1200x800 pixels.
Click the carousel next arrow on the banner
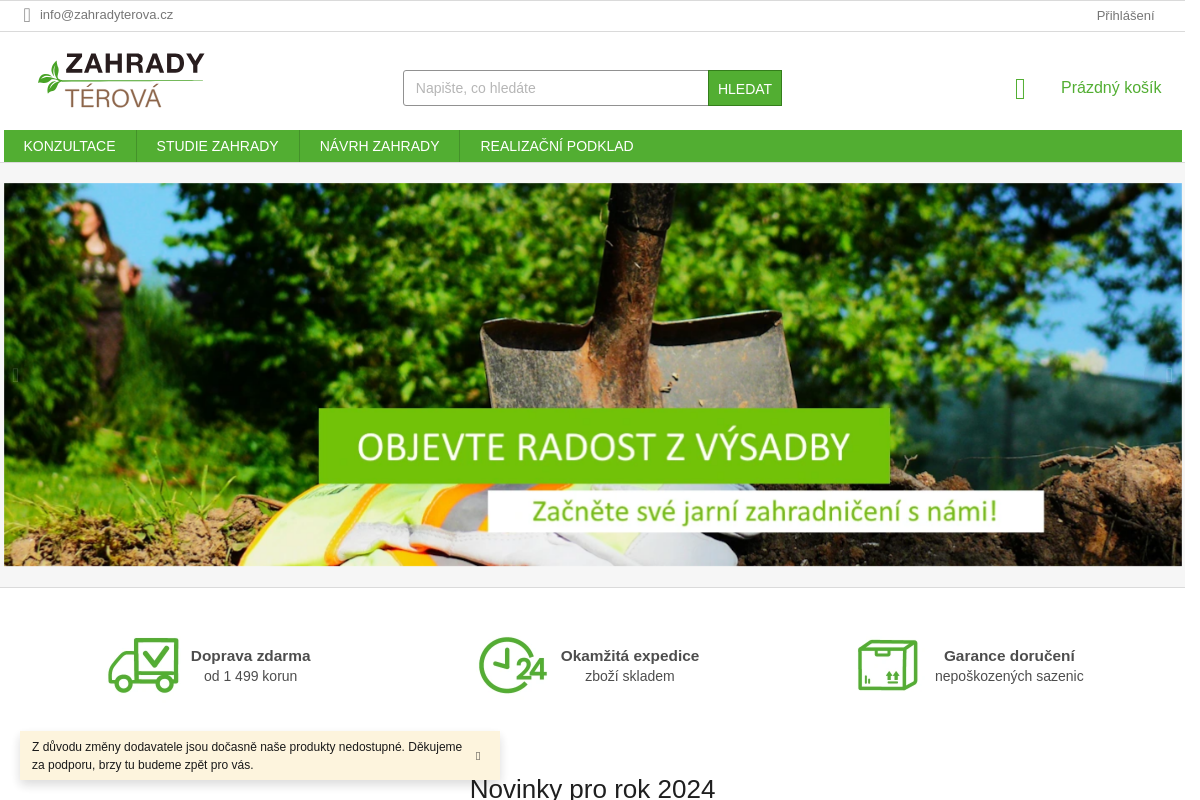click(1170, 374)
